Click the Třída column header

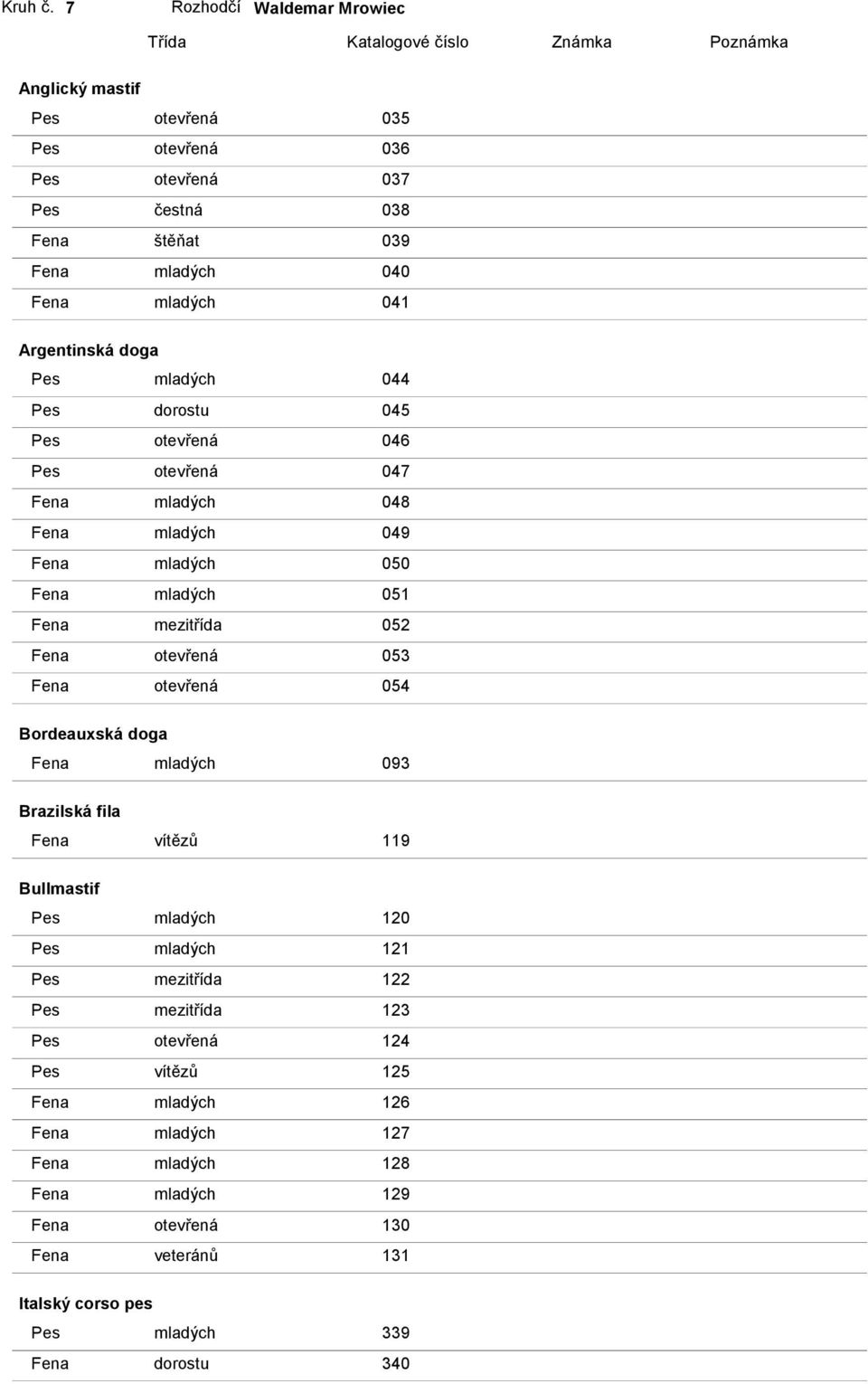point(167,42)
